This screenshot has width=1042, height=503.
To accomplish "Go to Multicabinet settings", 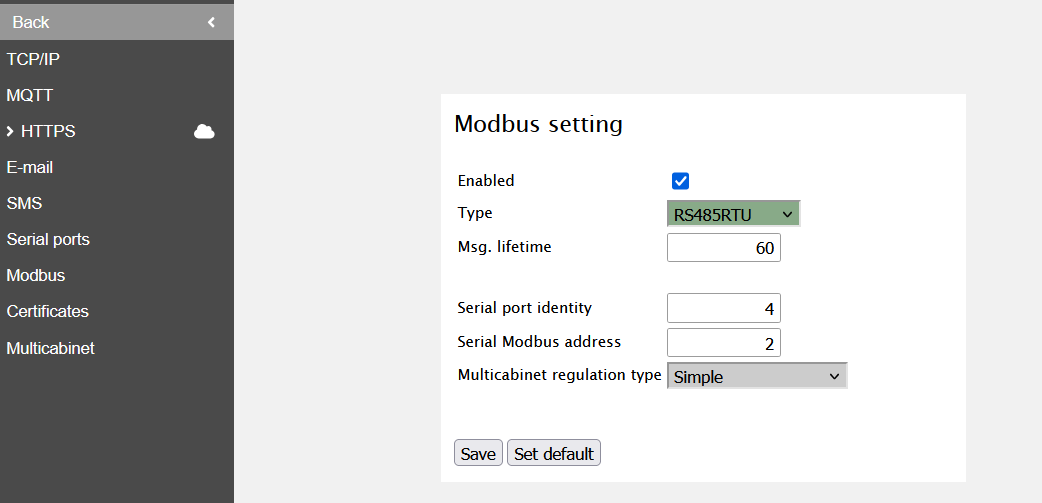I will tap(50, 348).
